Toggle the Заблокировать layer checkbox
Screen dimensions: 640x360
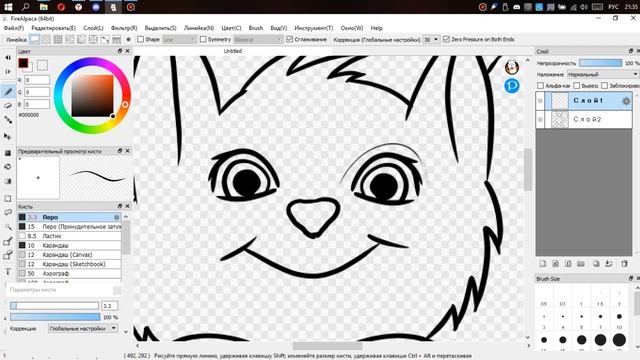[x=604, y=86]
